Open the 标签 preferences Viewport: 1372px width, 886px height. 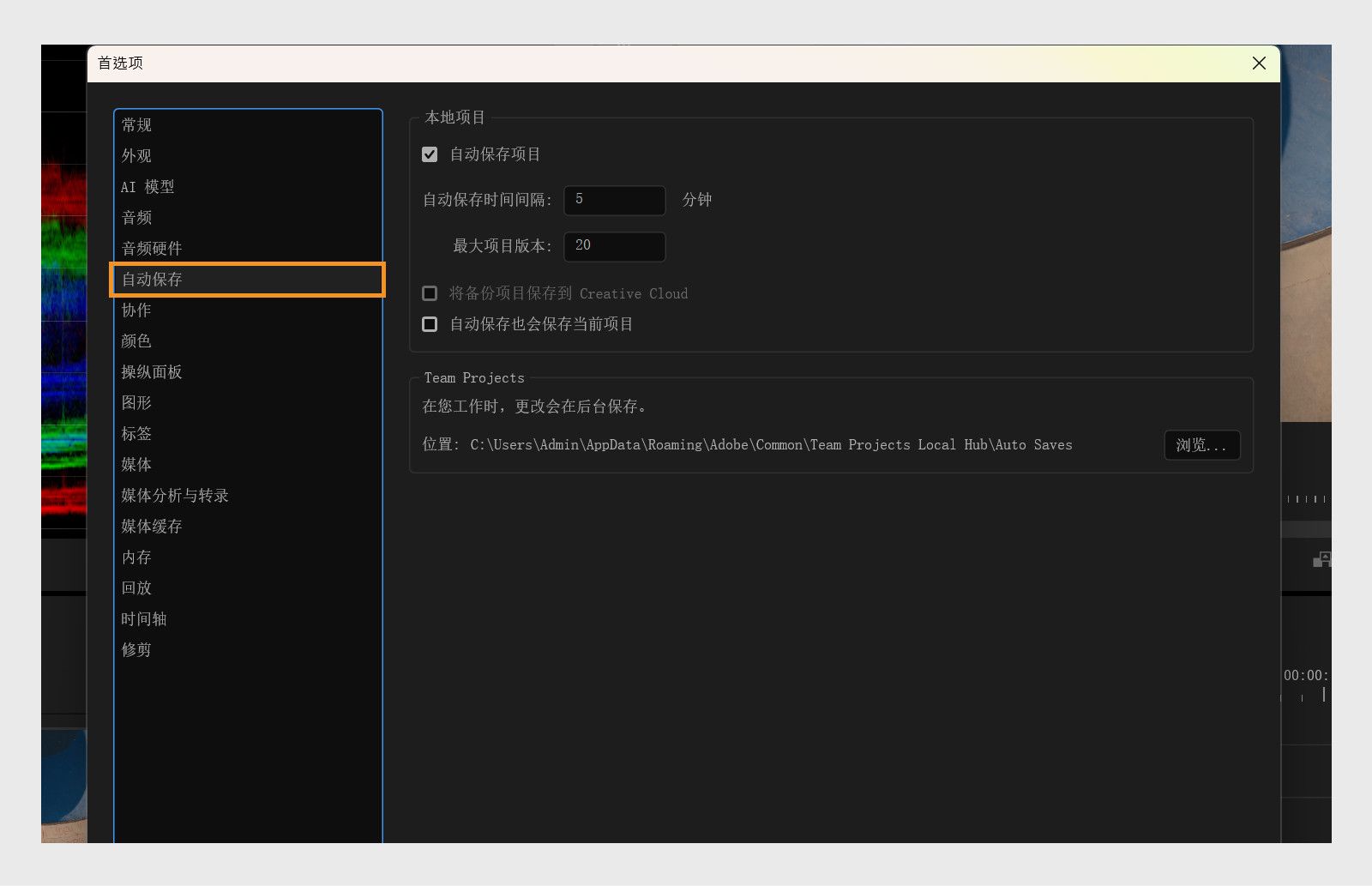[x=248, y=434]
